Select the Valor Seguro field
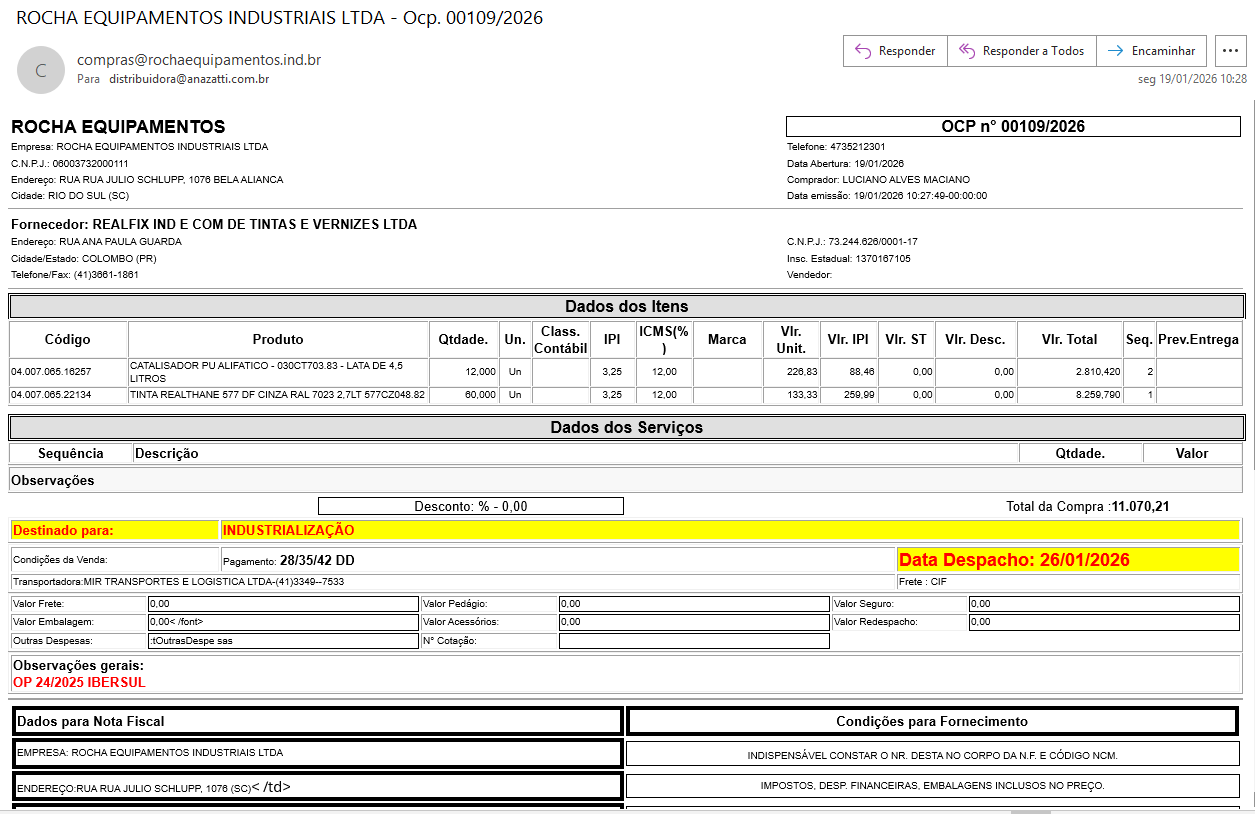The height and width of the screenshot is (814, 1255). (1104, 604)
